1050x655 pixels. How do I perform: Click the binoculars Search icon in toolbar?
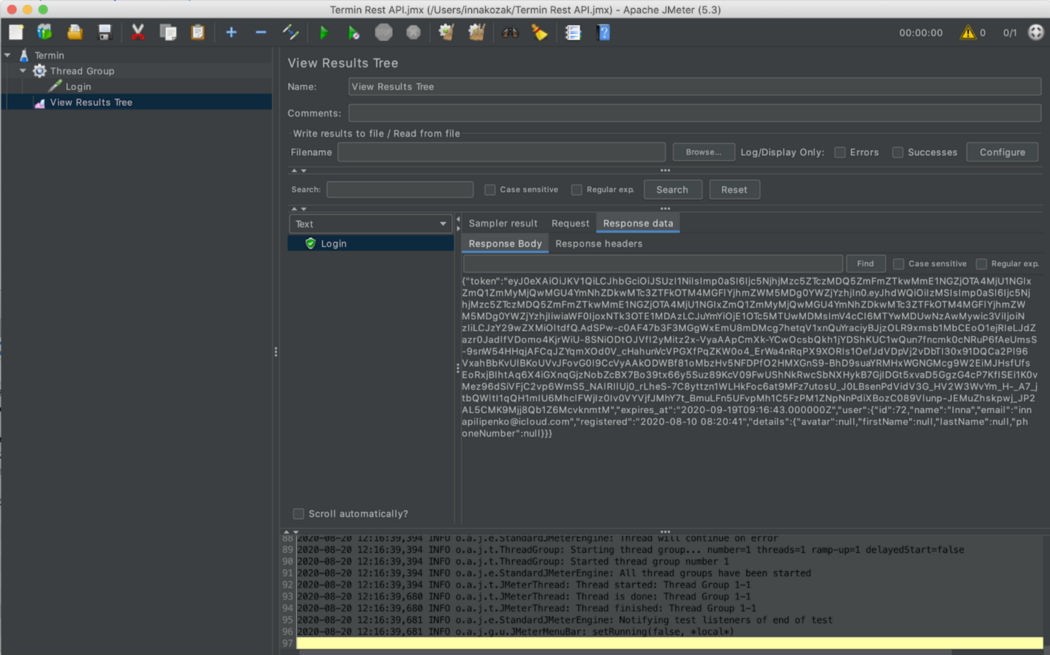point(509,33)
